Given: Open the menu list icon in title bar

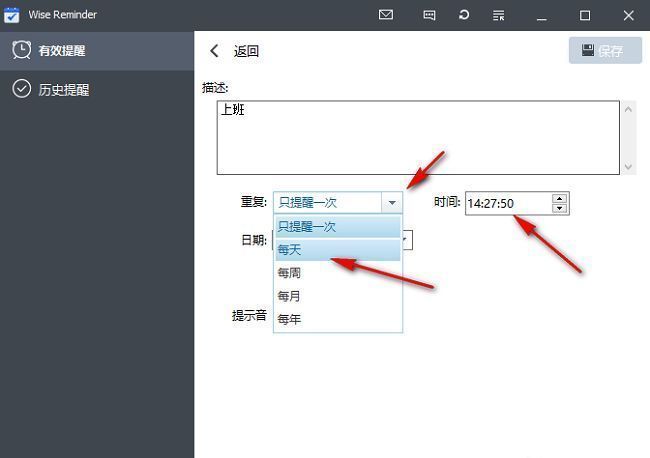Looking at the screenshot, I should (x=499, y=15).
